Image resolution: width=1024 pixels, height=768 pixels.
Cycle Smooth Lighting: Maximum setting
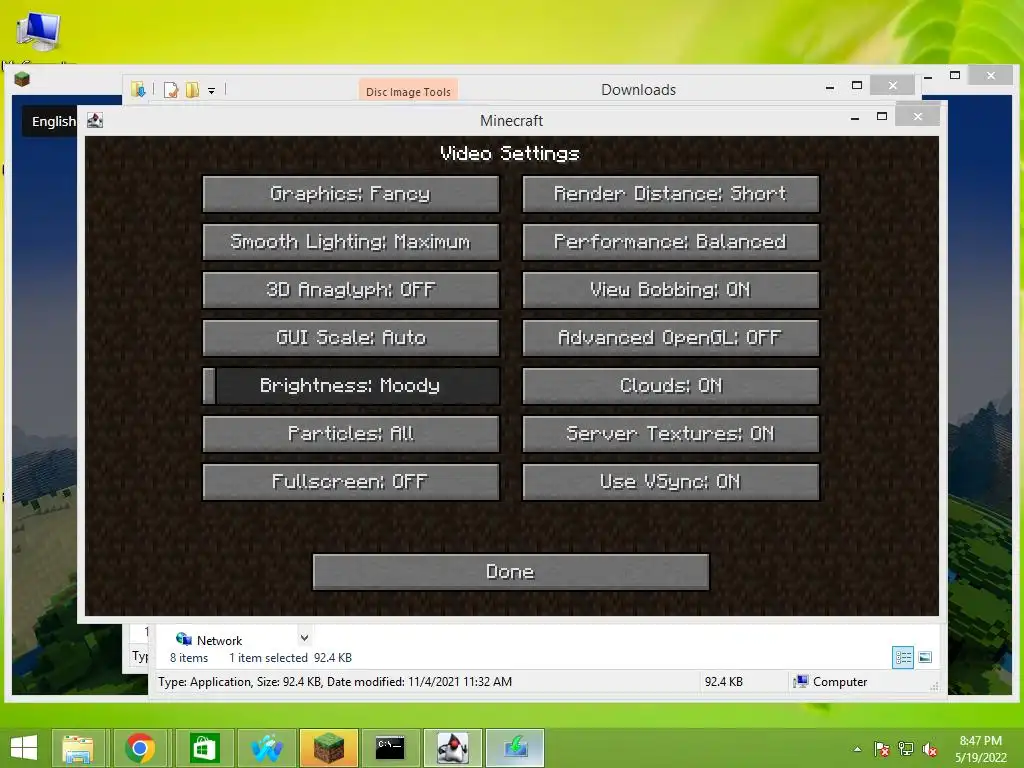pyautogui.click(x=351, y=242)
